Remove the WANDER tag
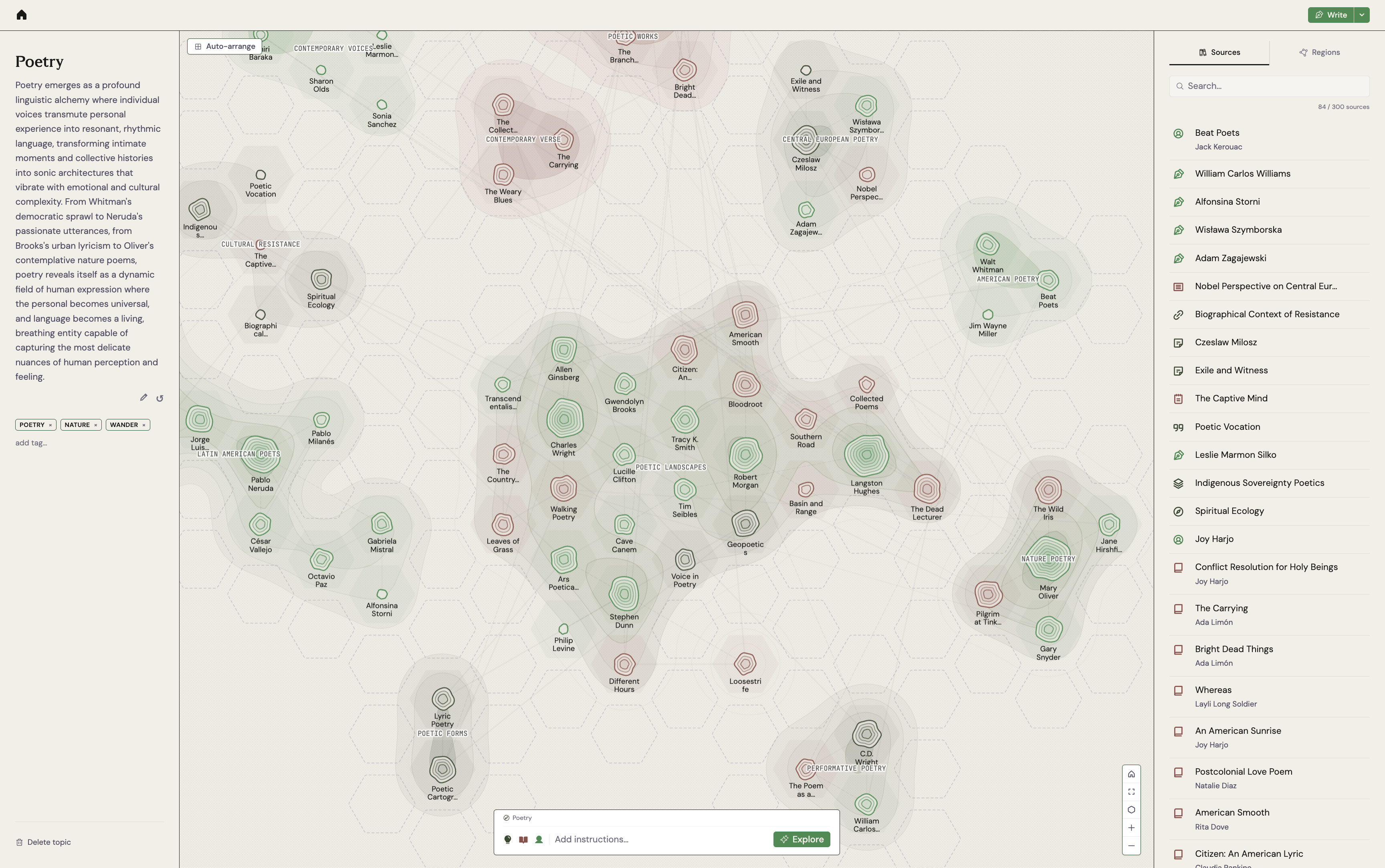 click(144, 425)
